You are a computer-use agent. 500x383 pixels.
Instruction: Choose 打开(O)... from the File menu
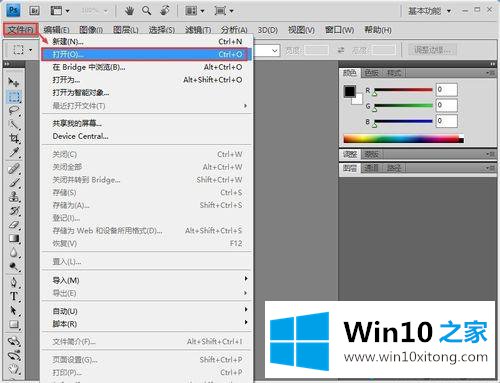146,54
